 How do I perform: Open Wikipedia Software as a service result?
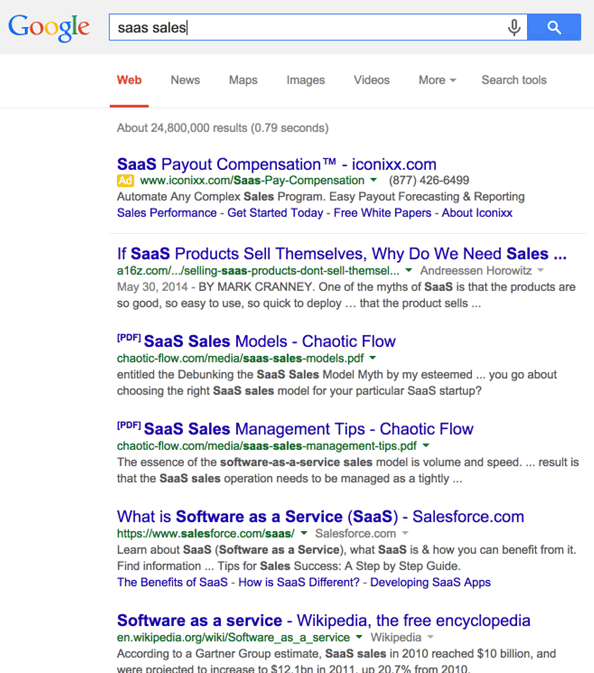324,621
